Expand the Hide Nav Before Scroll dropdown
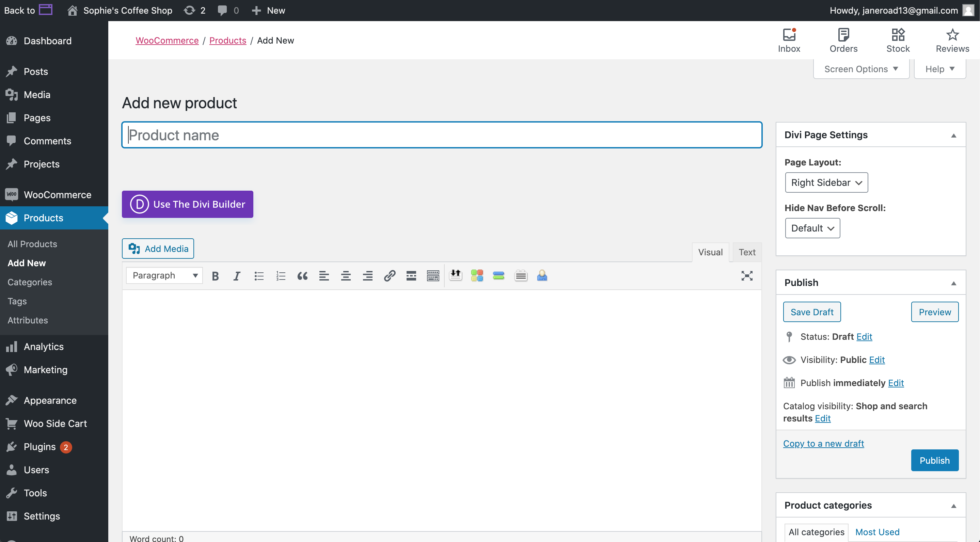Screen dimensions: 980x542 [x=812, y=228]
